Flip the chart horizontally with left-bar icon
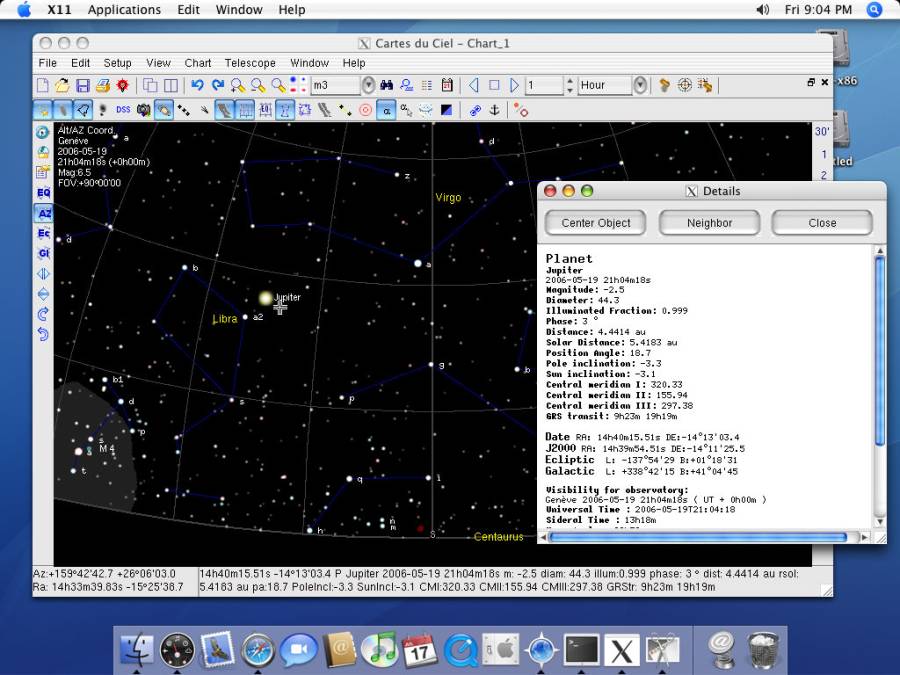900x675 pixels. pyautogui.click(x=43, y=274)
